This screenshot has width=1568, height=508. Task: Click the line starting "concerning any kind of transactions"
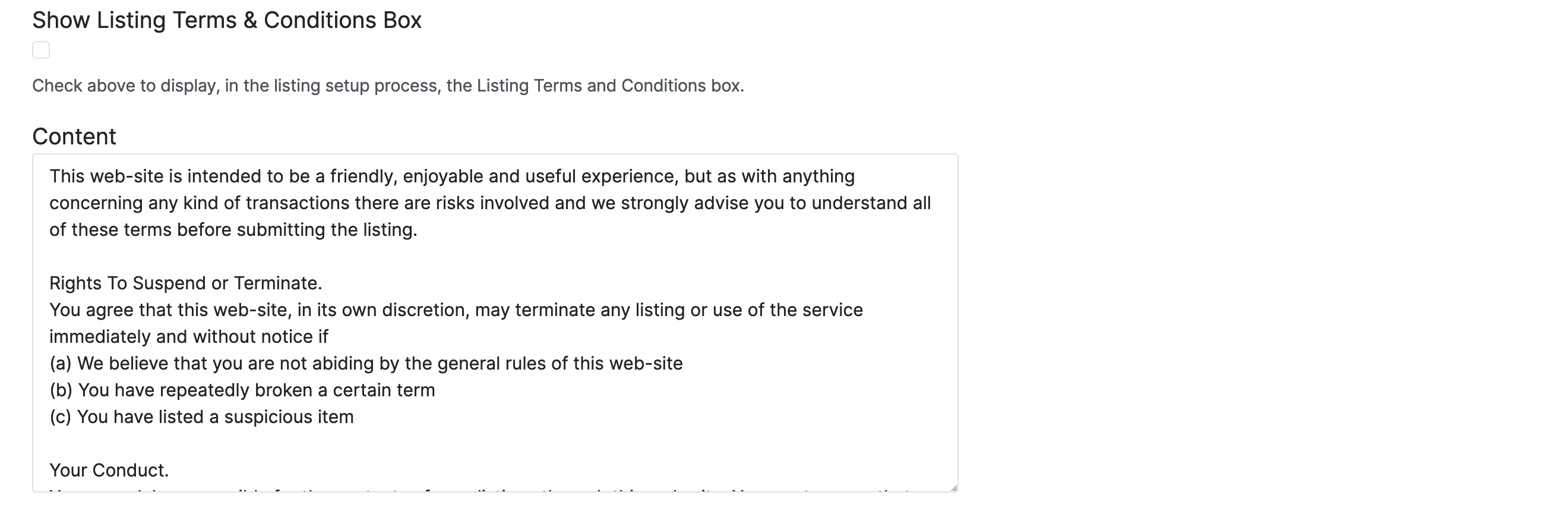pyautogui.click(x=490, y=203)
